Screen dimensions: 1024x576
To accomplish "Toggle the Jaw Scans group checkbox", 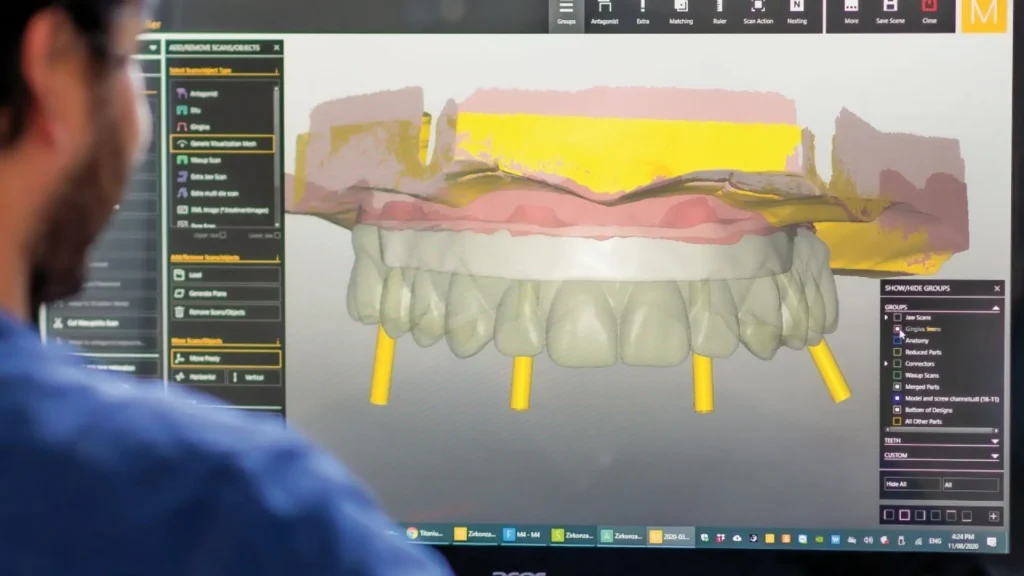I will [x=897, y=317].
